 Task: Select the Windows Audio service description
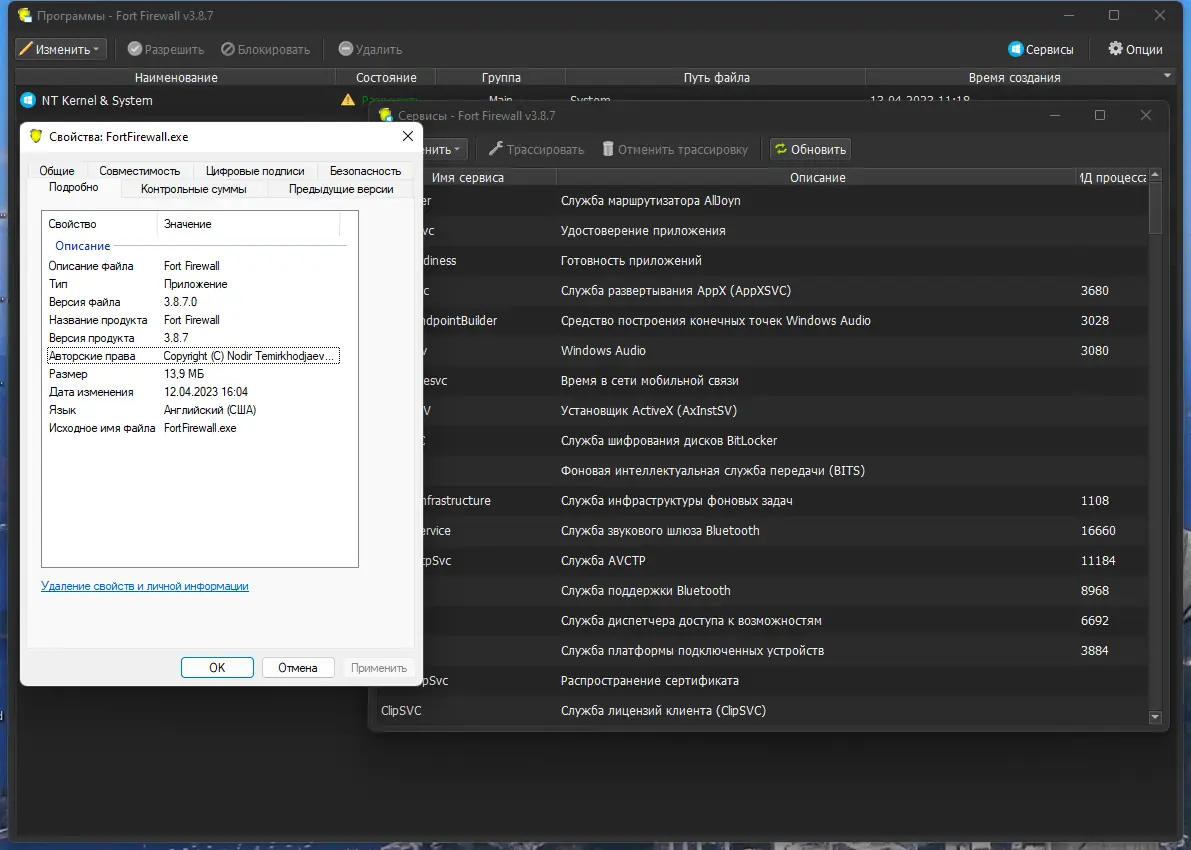click(603, 351)
